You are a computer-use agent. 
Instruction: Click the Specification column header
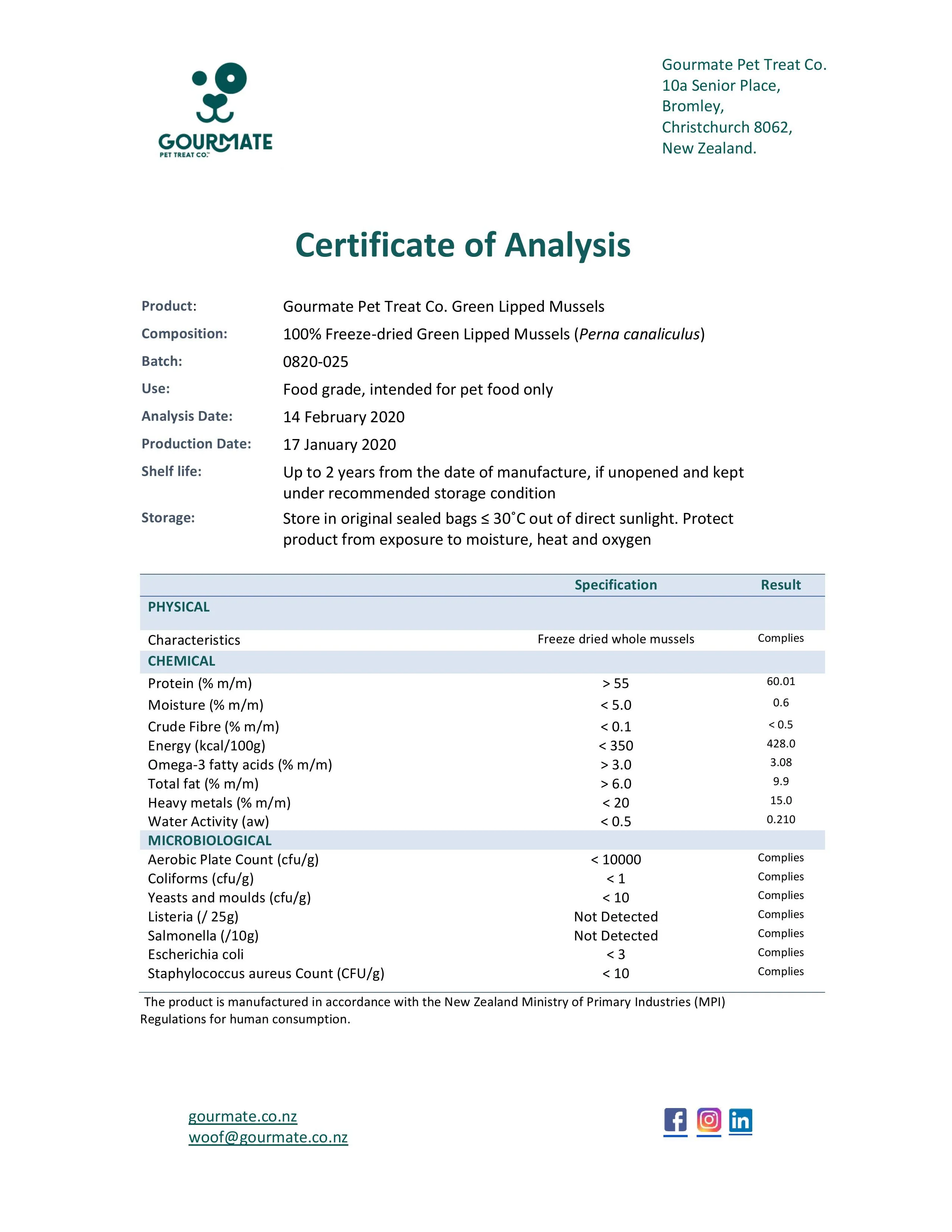click(615, 585)
